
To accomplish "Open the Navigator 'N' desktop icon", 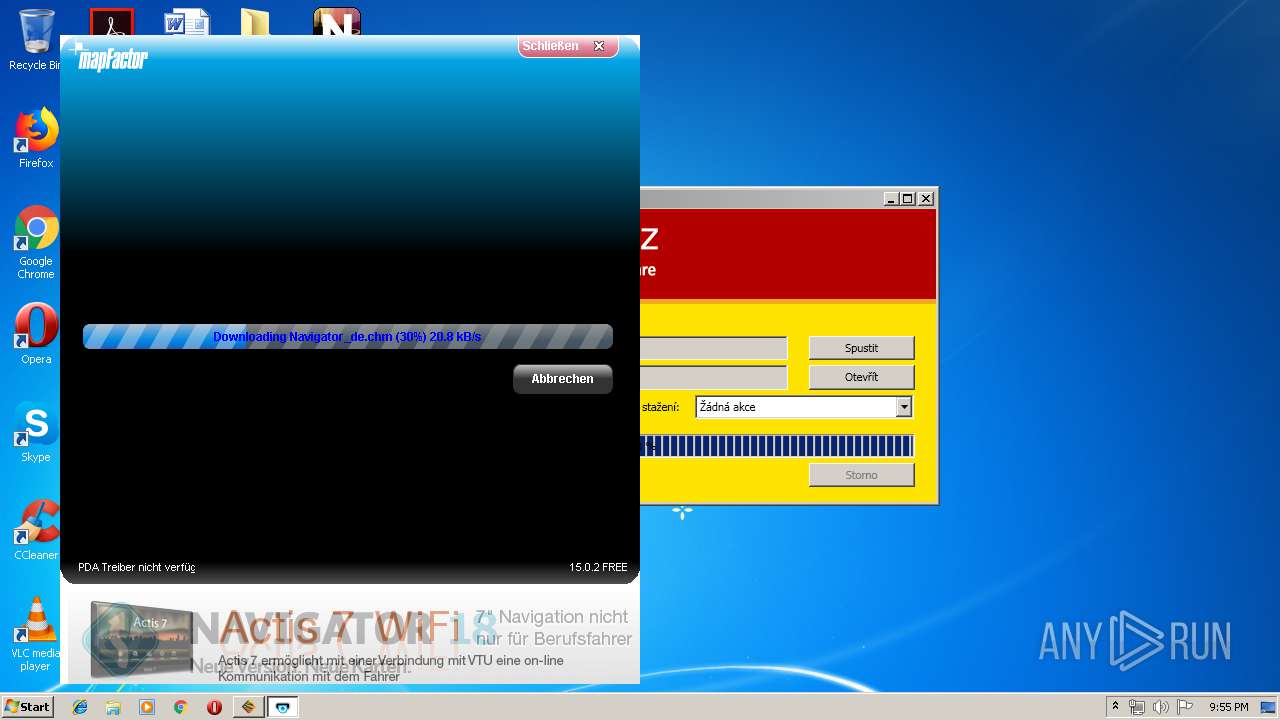I will click(x=336, y=22).
